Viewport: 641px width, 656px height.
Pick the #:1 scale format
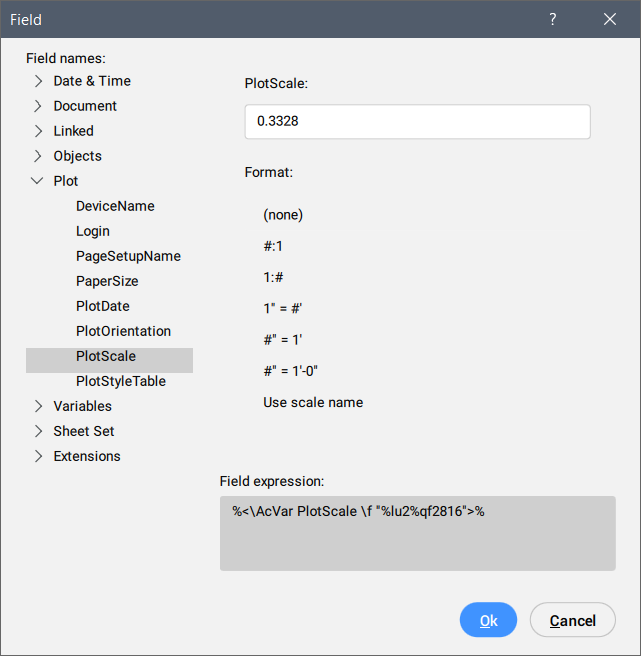point(275,243)
